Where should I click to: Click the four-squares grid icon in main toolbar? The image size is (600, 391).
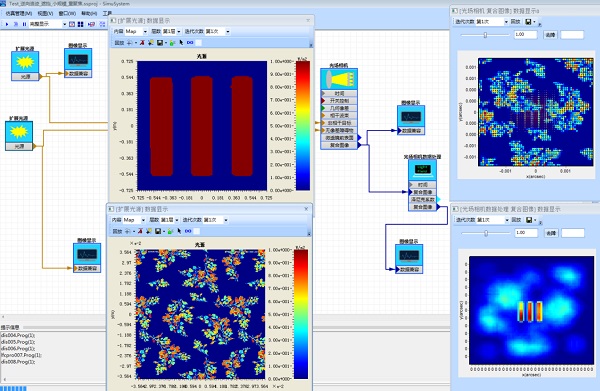point(80,24)
